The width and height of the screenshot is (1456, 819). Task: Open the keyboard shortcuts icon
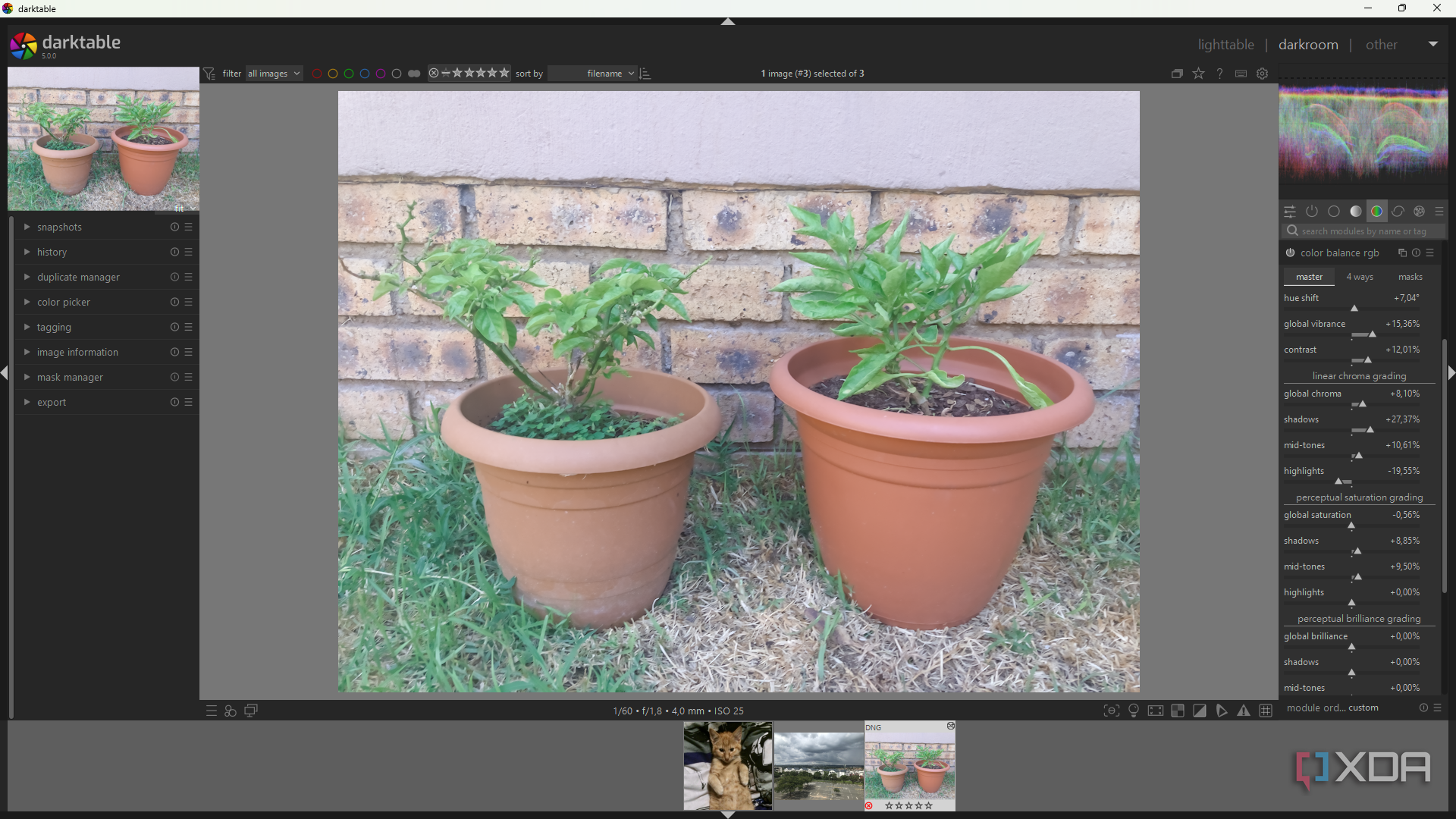(1241, 74)
